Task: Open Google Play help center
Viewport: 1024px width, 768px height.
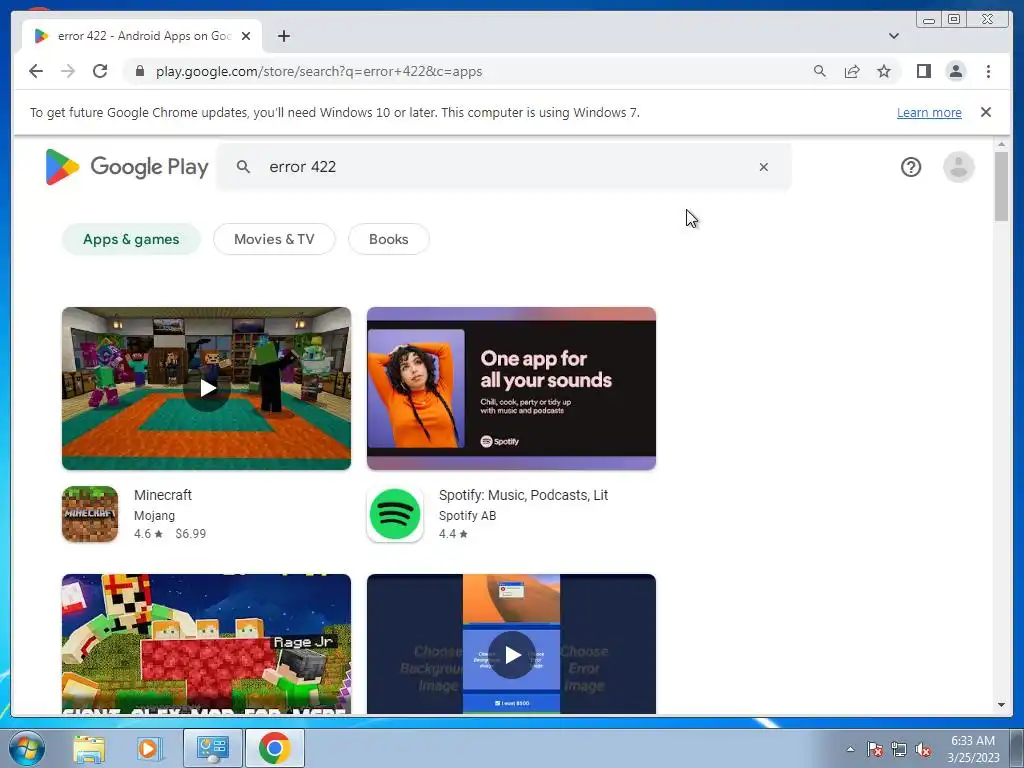Action: (910, 167)
